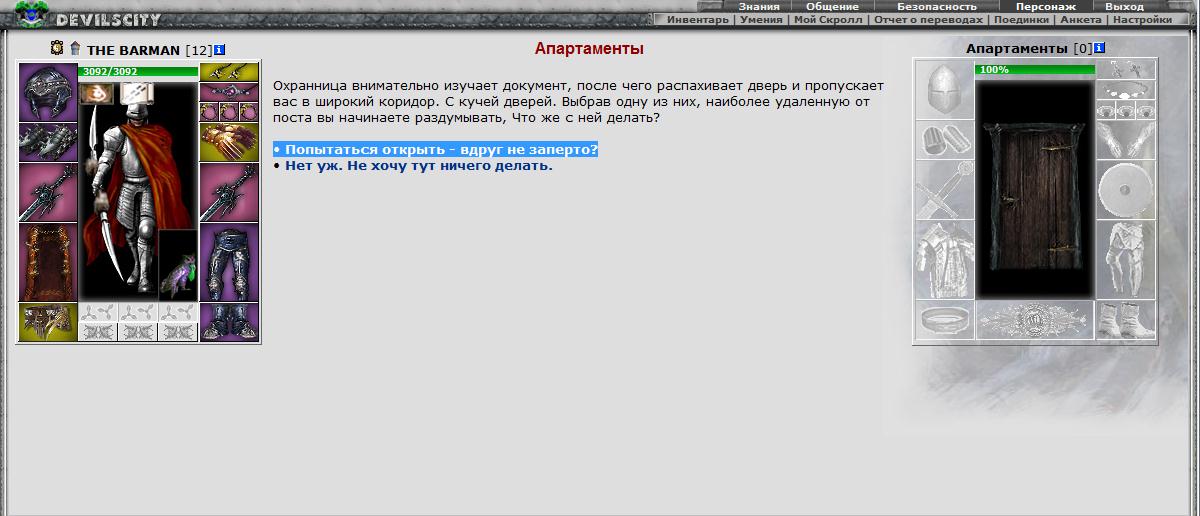Click the owl pet icon
Viewport: 1200px width, 516px height.
[178, 264]
